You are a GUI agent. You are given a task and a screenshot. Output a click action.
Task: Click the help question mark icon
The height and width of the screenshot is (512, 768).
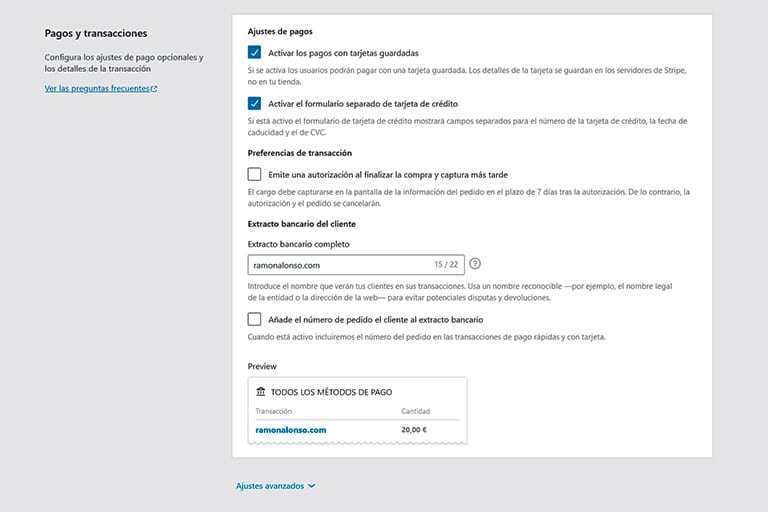tap(475, 264)
